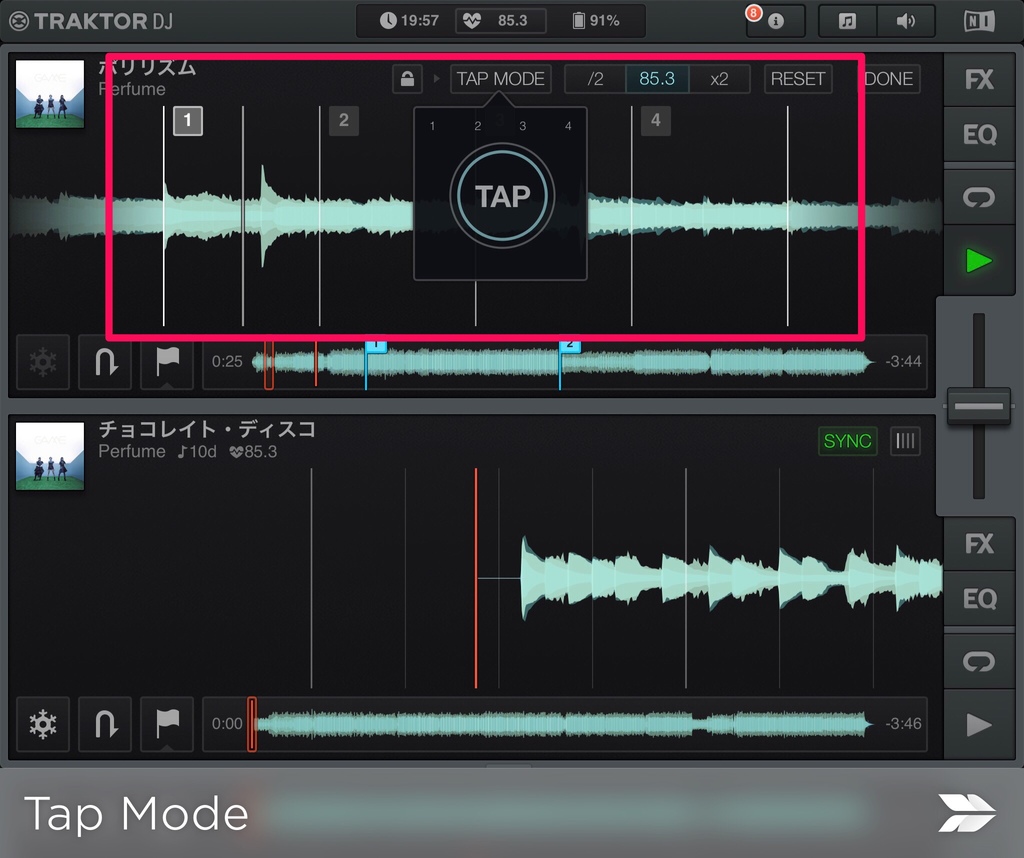Click bottom deck elapsed time 0:00

pos(227,724)
